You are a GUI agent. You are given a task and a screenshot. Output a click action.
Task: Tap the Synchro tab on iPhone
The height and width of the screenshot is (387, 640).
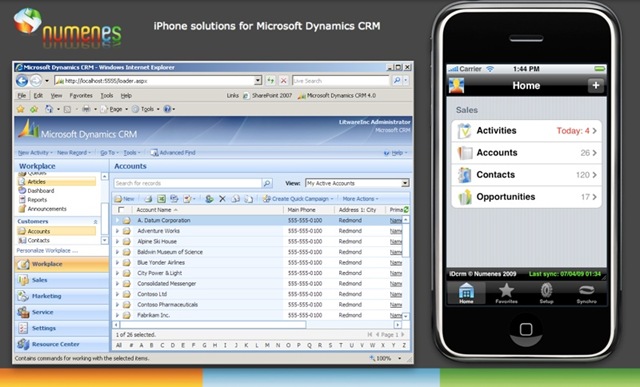pos(587,293)
